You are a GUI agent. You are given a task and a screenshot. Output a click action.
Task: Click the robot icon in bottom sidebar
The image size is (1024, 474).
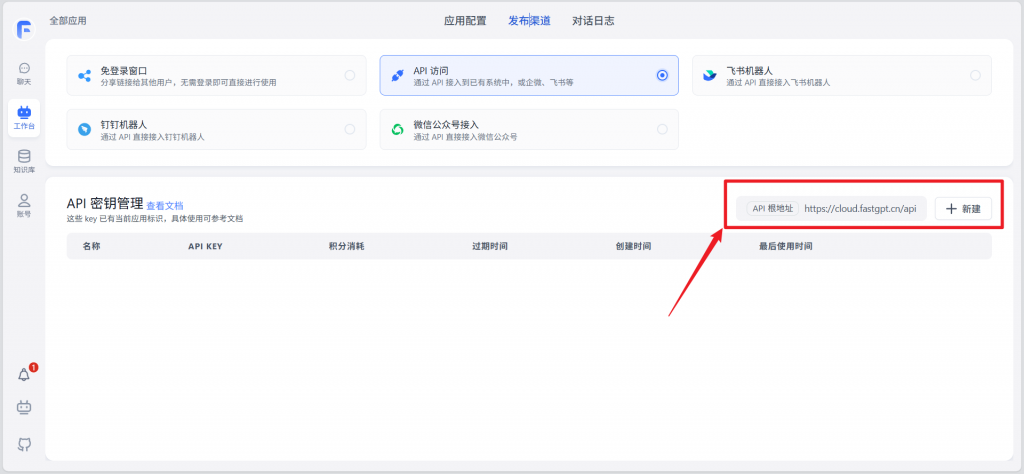tap(24, 407)
